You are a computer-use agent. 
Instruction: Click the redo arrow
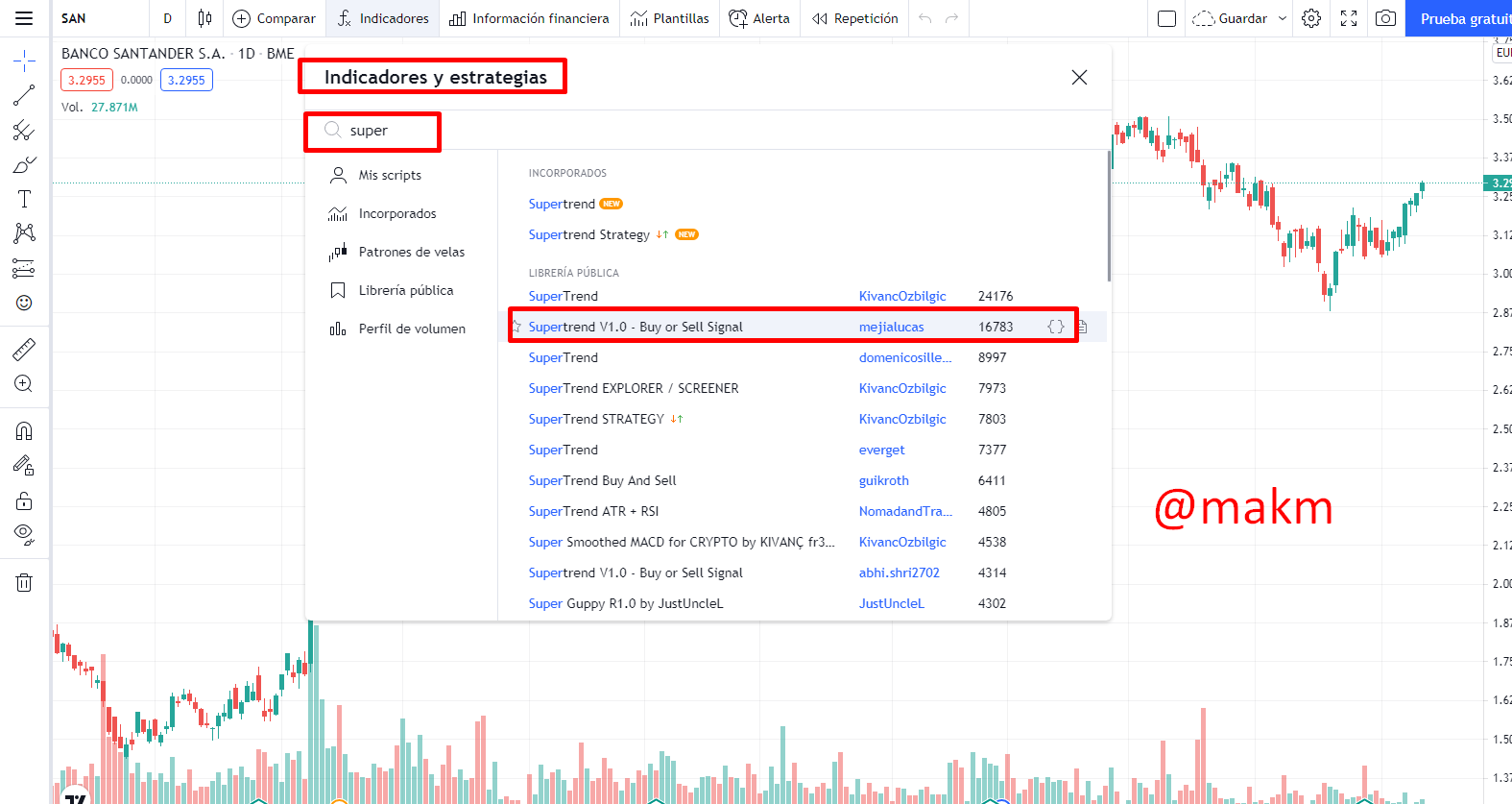point(951,18)
